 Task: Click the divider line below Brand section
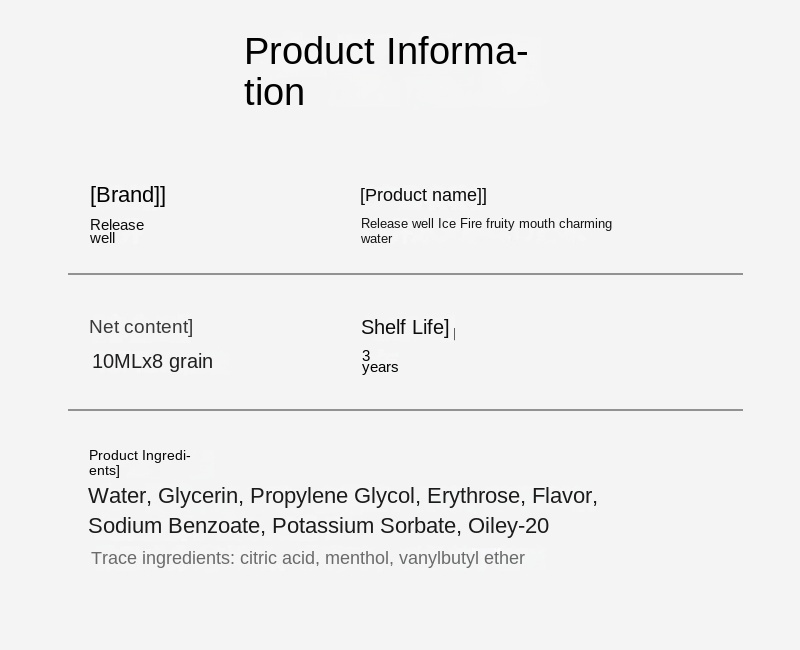405,274
